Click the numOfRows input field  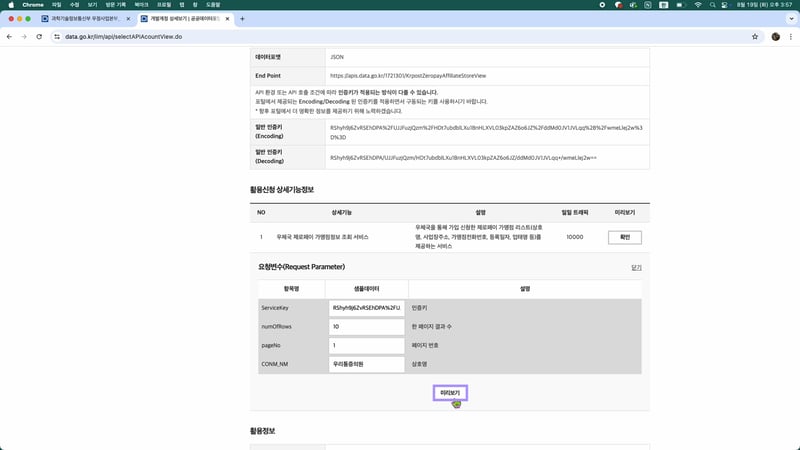[366, 327]
